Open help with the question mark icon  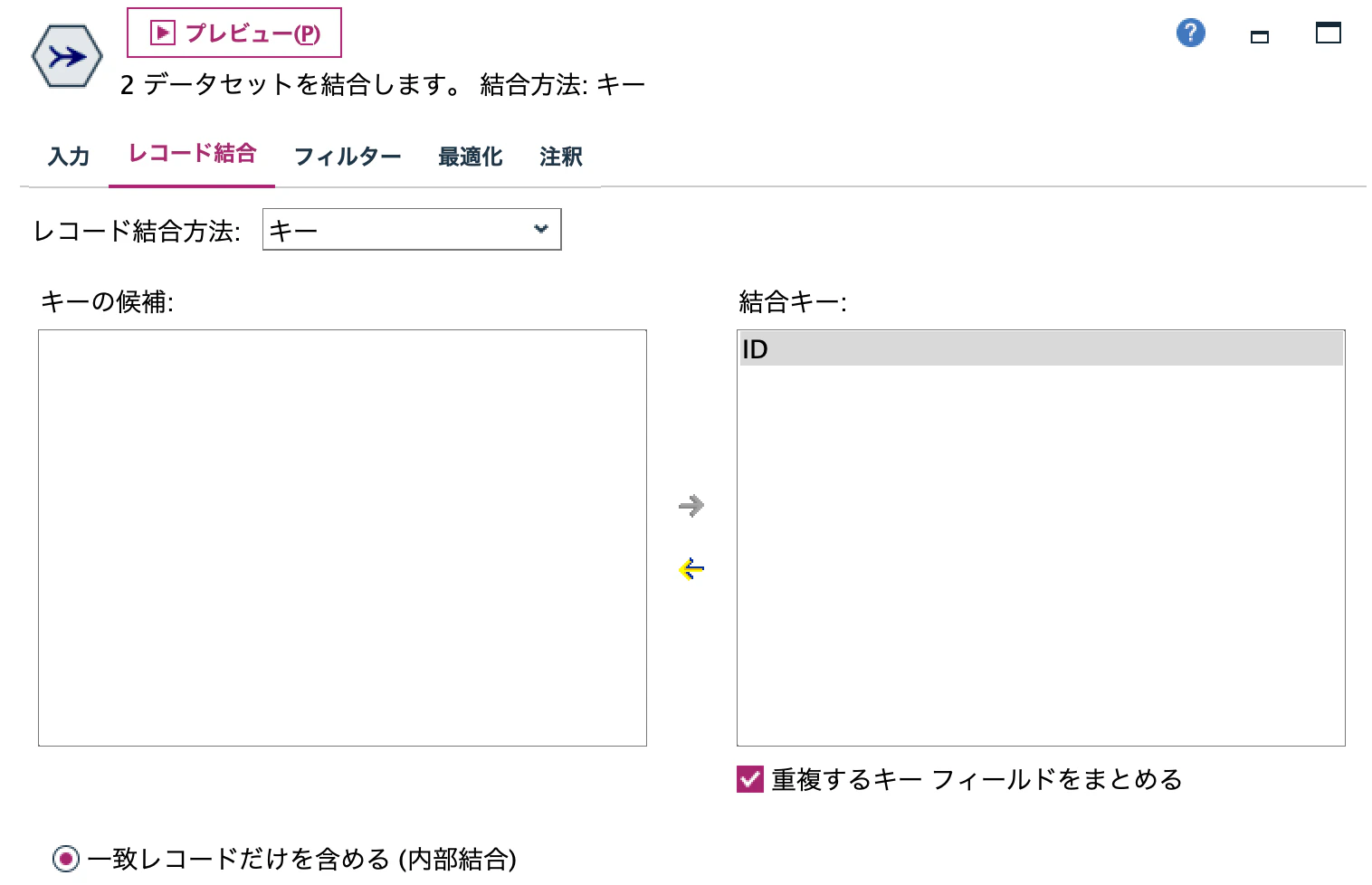click(x=1190, y=33)
